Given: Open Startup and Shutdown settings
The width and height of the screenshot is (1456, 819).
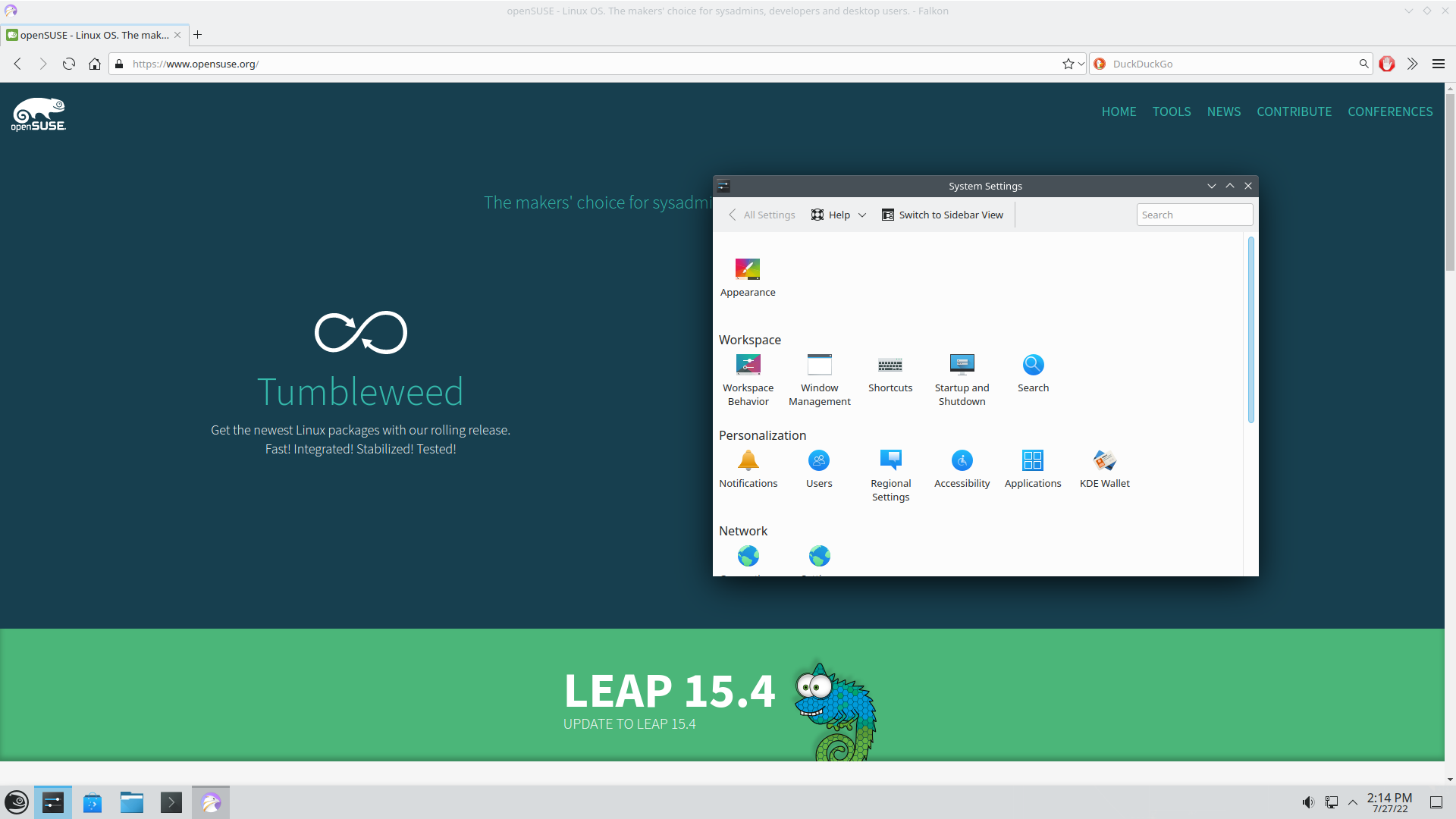Looking at the screenshot, I should [962, 380].
